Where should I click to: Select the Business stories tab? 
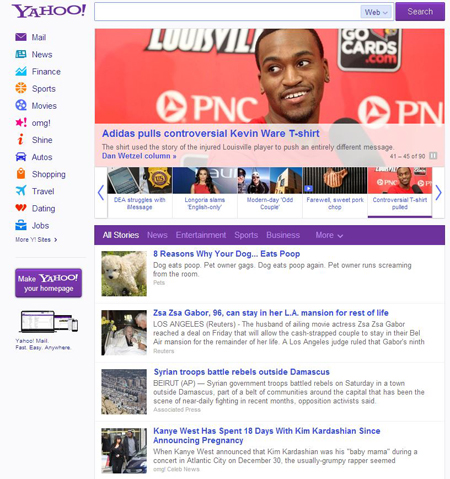click(283, 235)
